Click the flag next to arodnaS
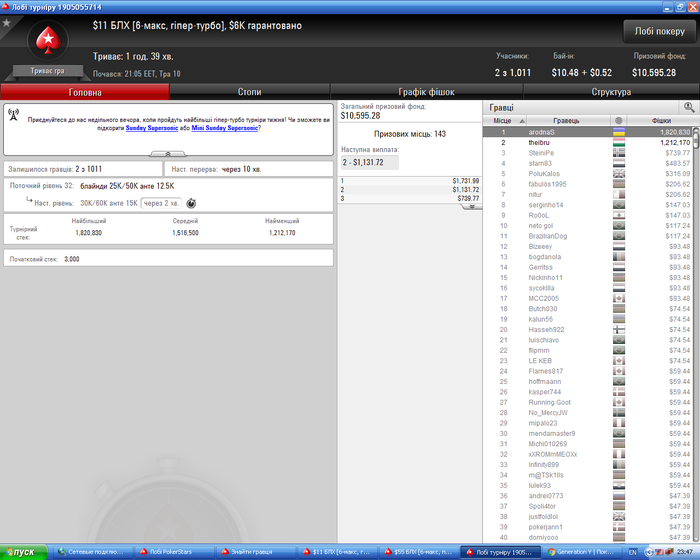Image resolution: width=700 pixels, height=560 pixels. (619, 132)
